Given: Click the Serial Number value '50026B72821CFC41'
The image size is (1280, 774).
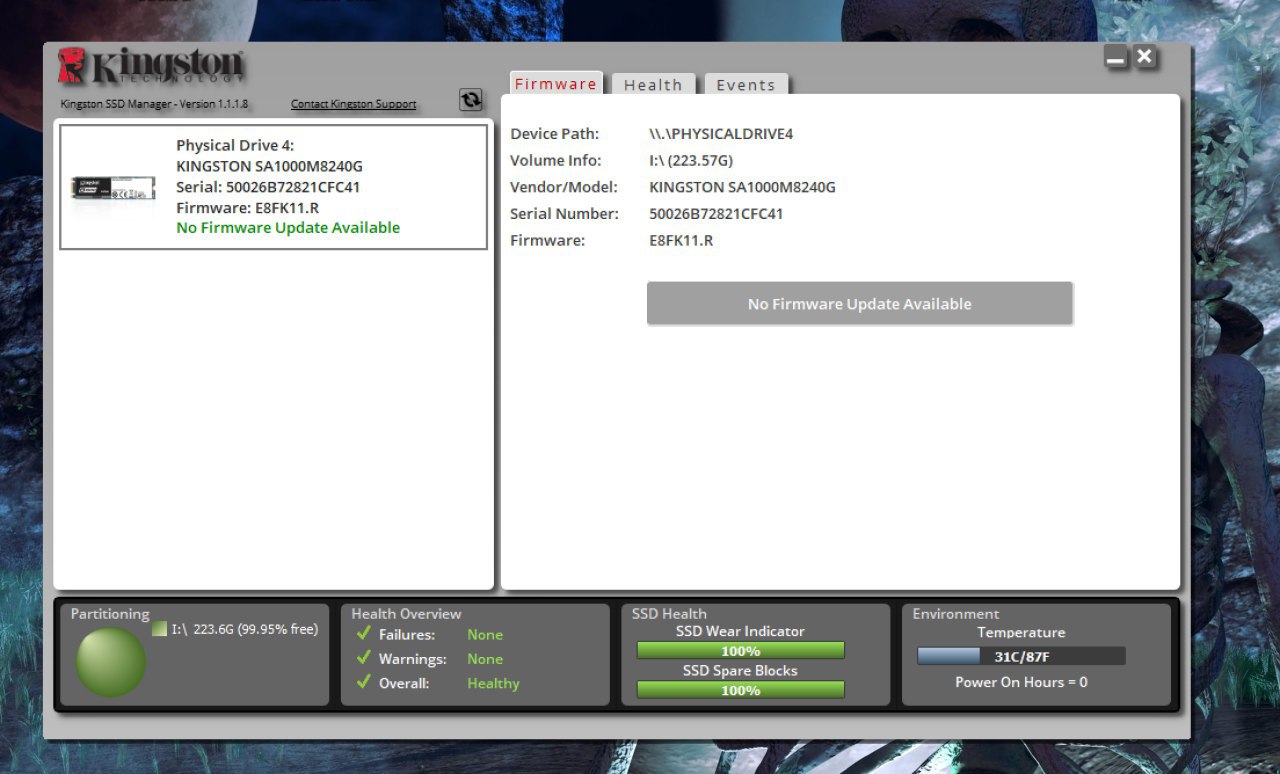Looking at the screenshot, I should (x=716, y=214).
